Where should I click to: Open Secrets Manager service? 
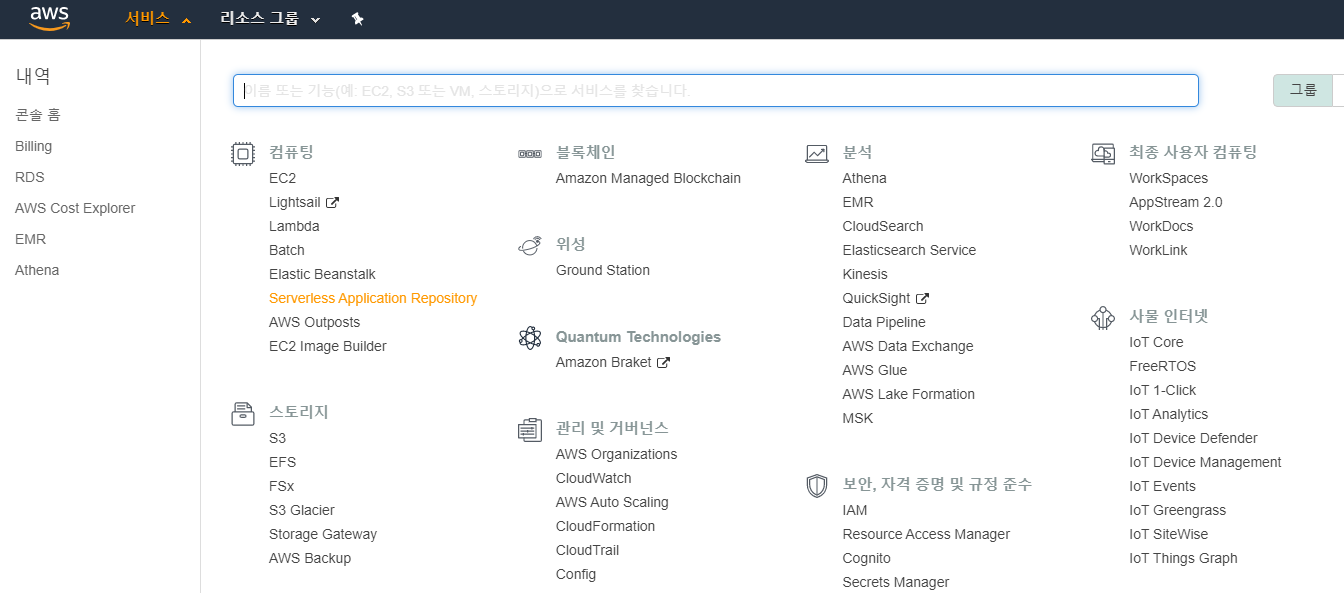click(896, 582)
